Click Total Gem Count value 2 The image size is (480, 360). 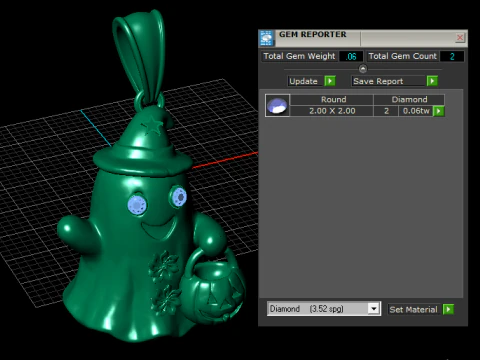click(x=452, y=56)
